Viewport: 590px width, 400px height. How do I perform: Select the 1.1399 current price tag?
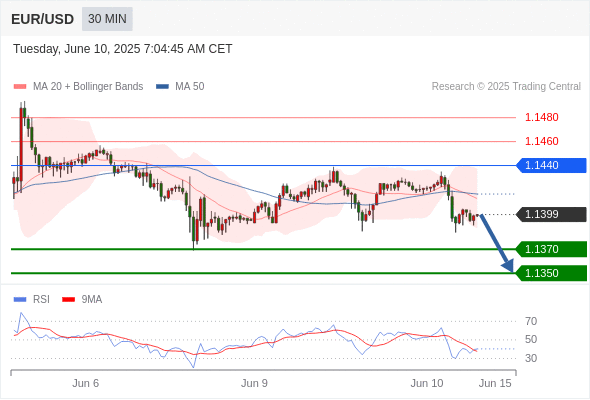click(x=551, y=214)
